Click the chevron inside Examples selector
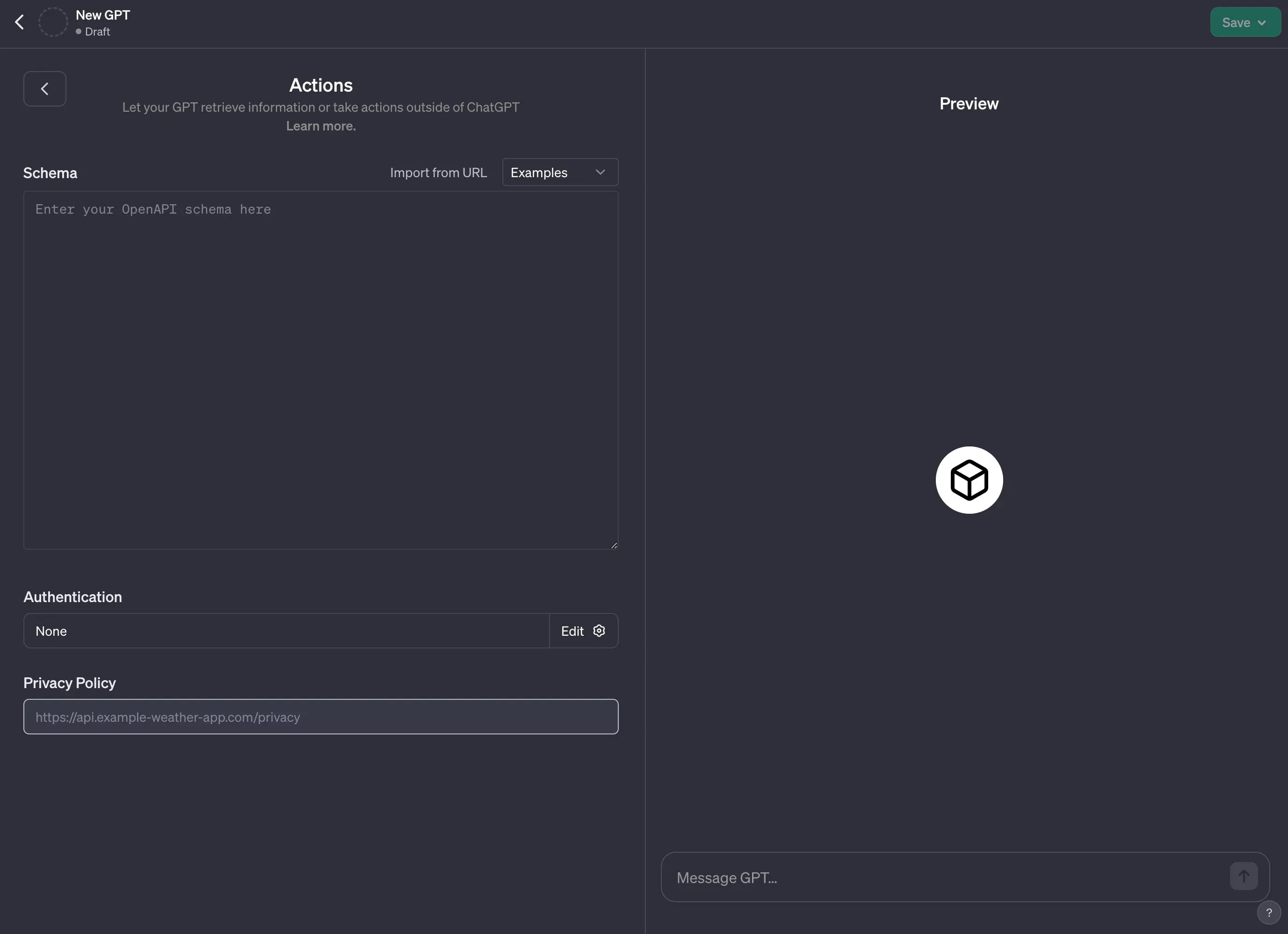The width and height of the screenshot is (1288, 934). 601,172
